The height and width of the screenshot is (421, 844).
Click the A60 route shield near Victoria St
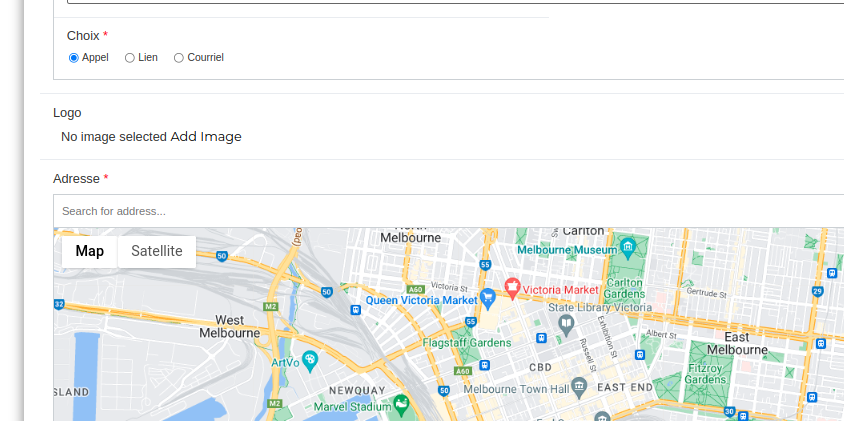[x=416, y=289]
